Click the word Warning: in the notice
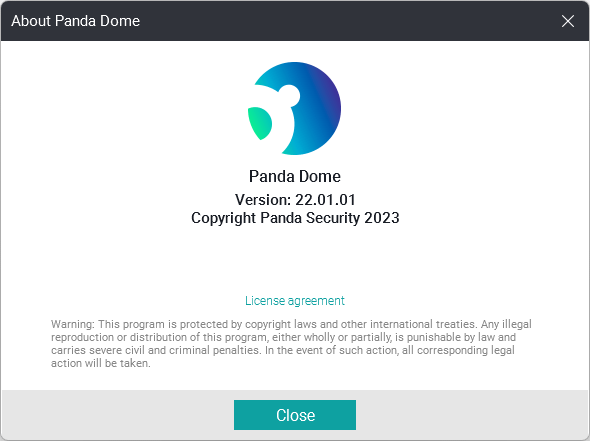The height and width of the screenshot is (441, 590). 73,324
